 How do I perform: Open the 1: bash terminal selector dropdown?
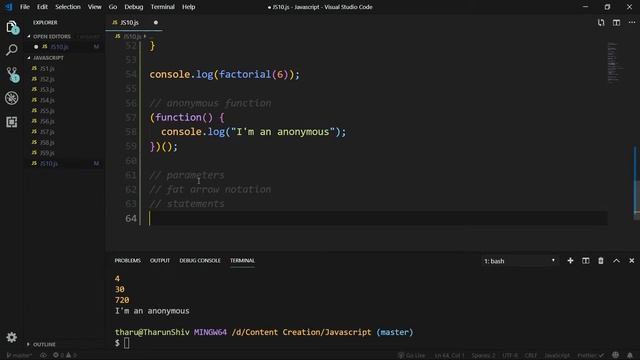coord(520,261)
